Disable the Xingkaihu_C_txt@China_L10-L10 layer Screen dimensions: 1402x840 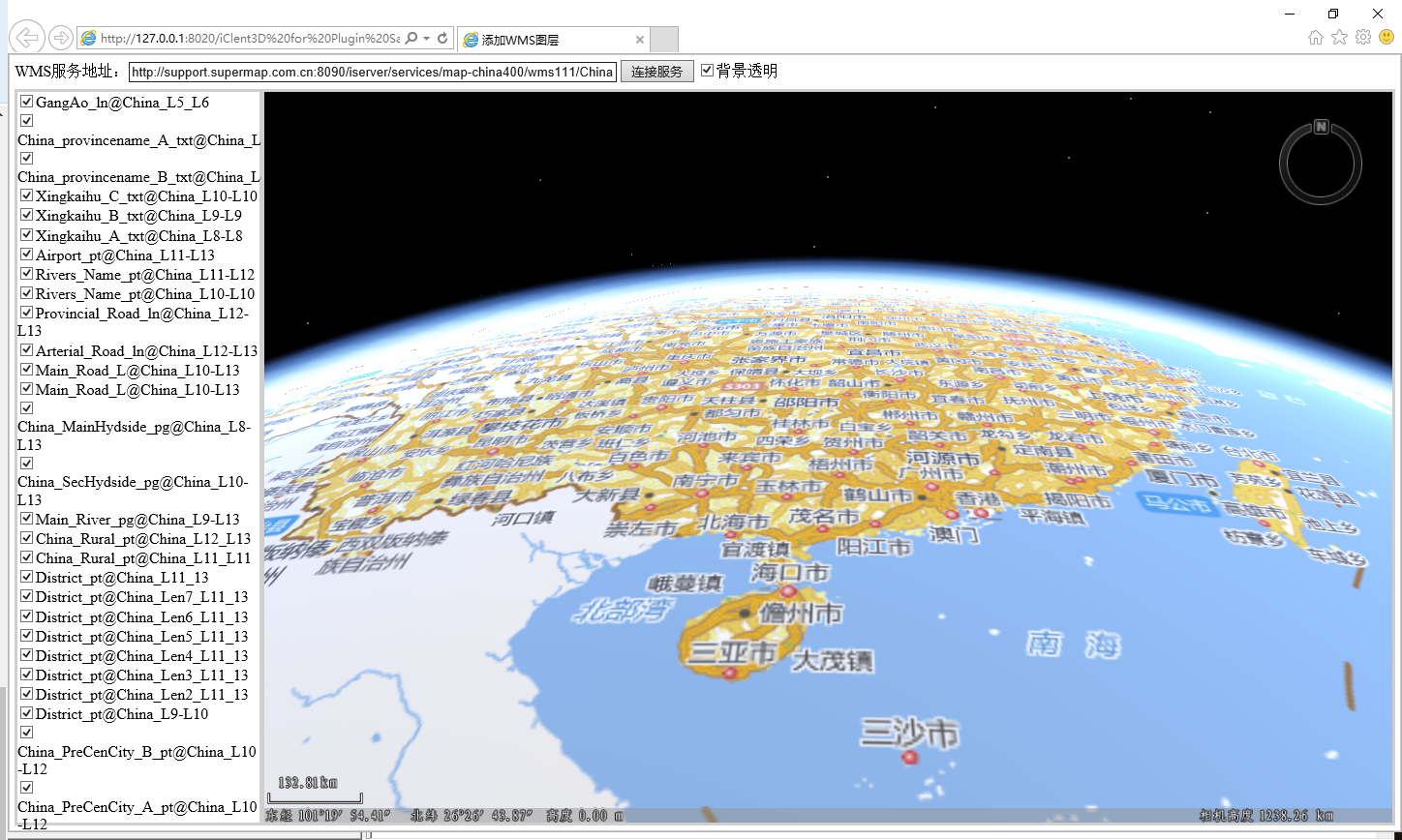[27, 195]
